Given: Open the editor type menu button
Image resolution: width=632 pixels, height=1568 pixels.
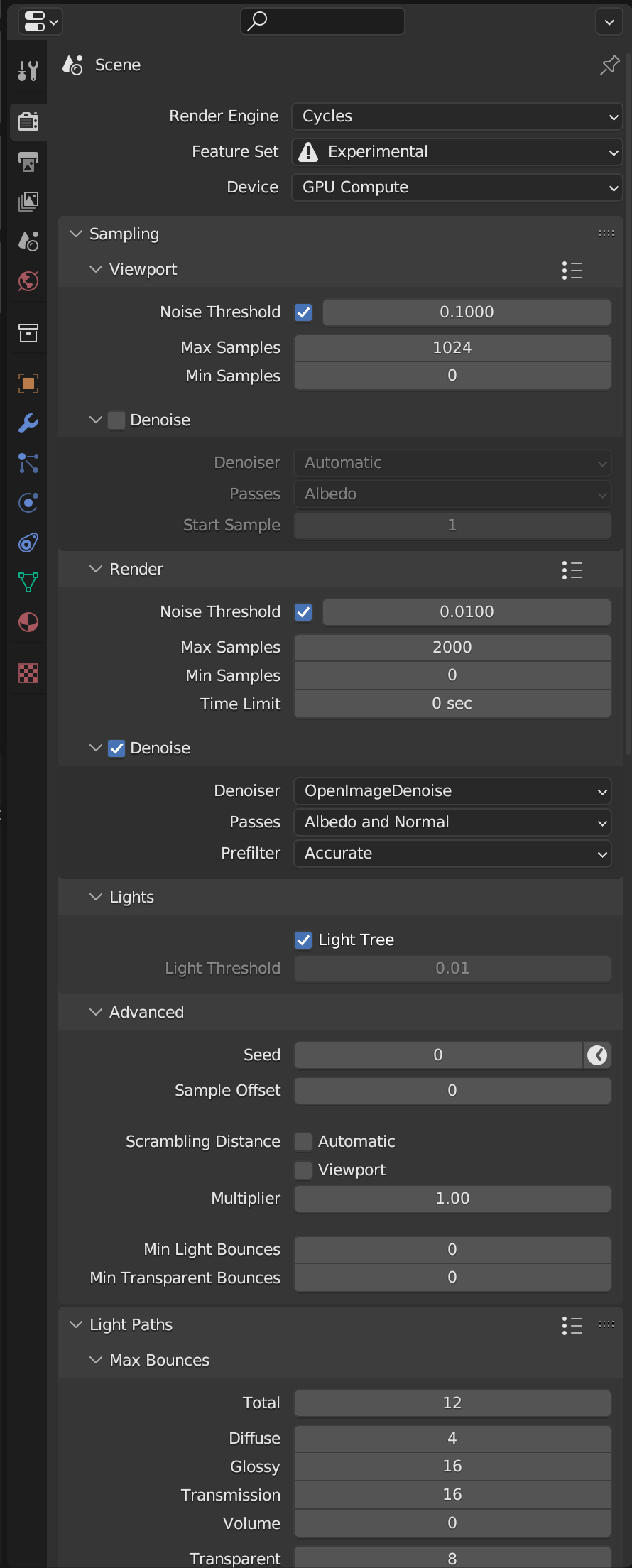Looking at the screenshot, I should tap(40, 21).
